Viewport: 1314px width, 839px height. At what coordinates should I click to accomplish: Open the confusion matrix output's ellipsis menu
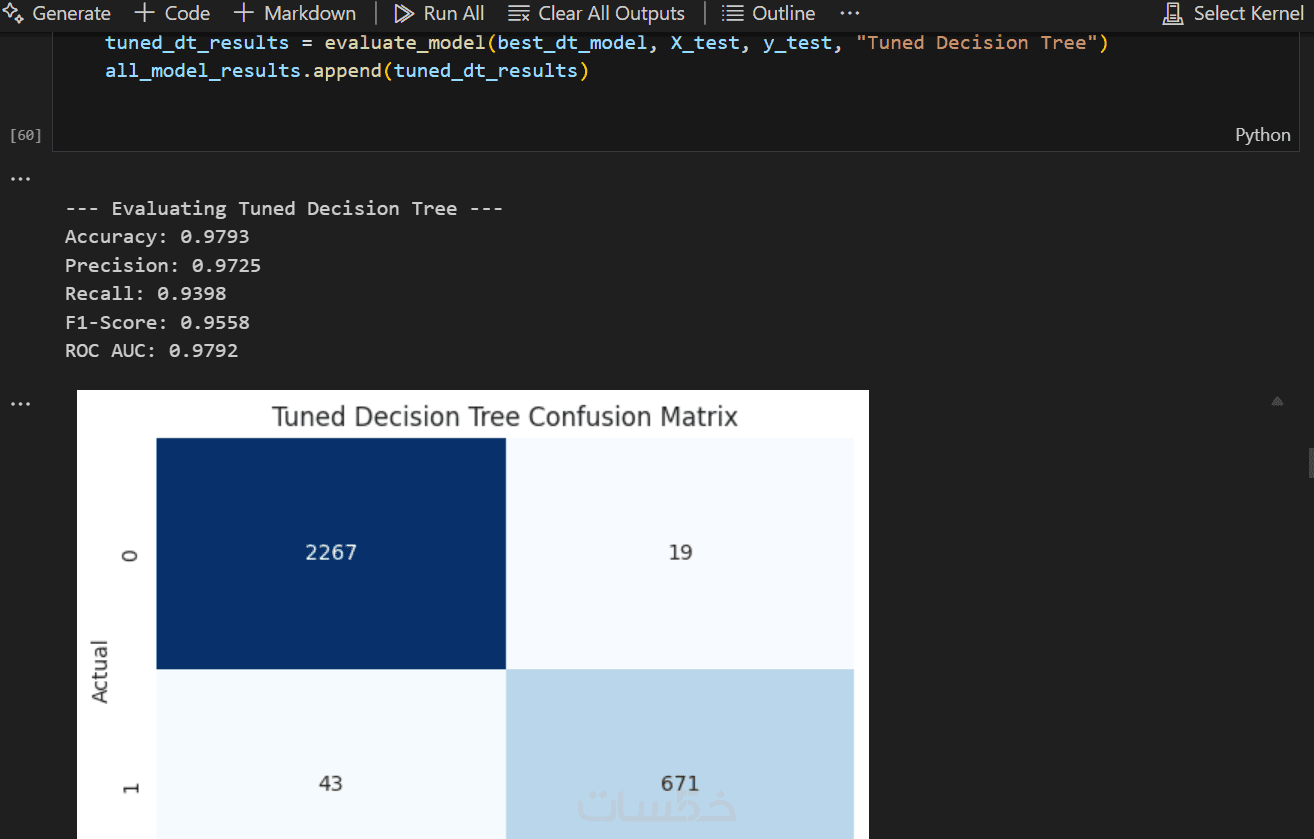[x=20, y=404]
